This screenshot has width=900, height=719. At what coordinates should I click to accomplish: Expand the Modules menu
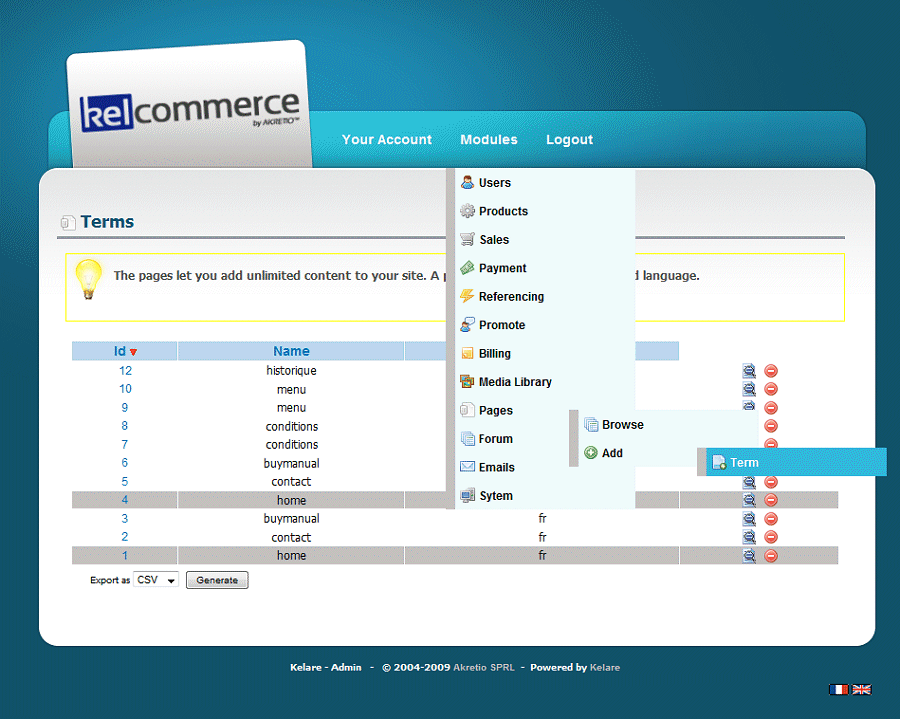coord(489,140)
